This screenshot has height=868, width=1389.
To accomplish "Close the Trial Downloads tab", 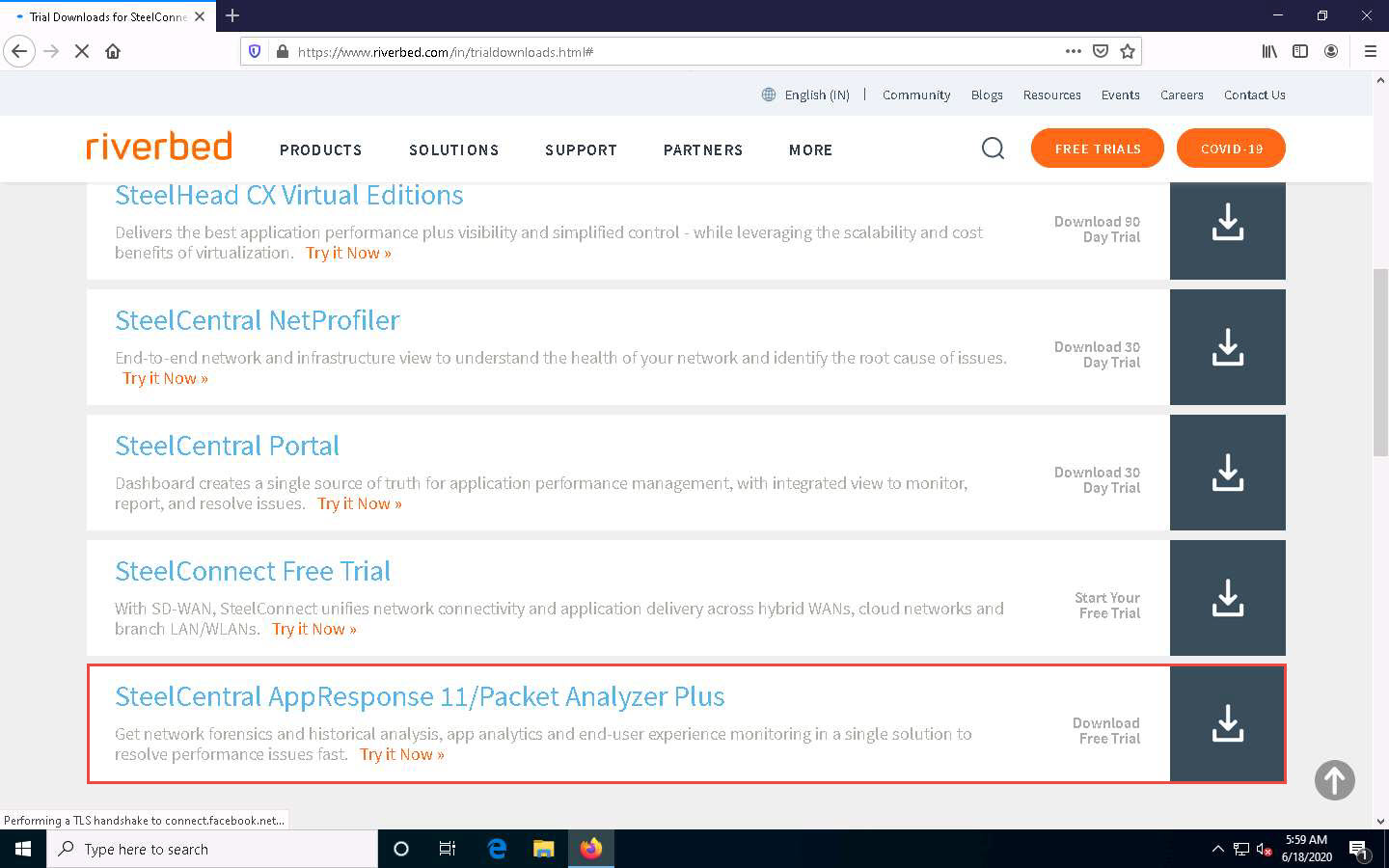I will point(200,16).
